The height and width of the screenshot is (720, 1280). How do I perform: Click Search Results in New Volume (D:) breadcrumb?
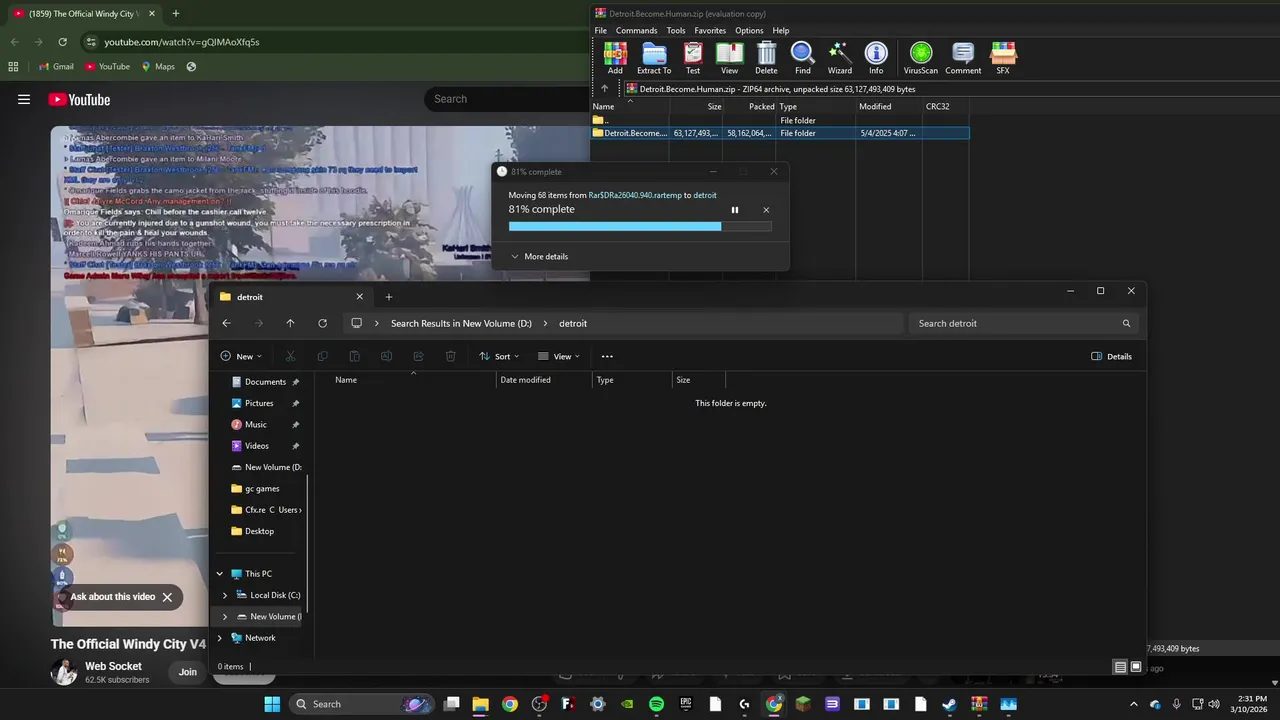click(461, 323)
